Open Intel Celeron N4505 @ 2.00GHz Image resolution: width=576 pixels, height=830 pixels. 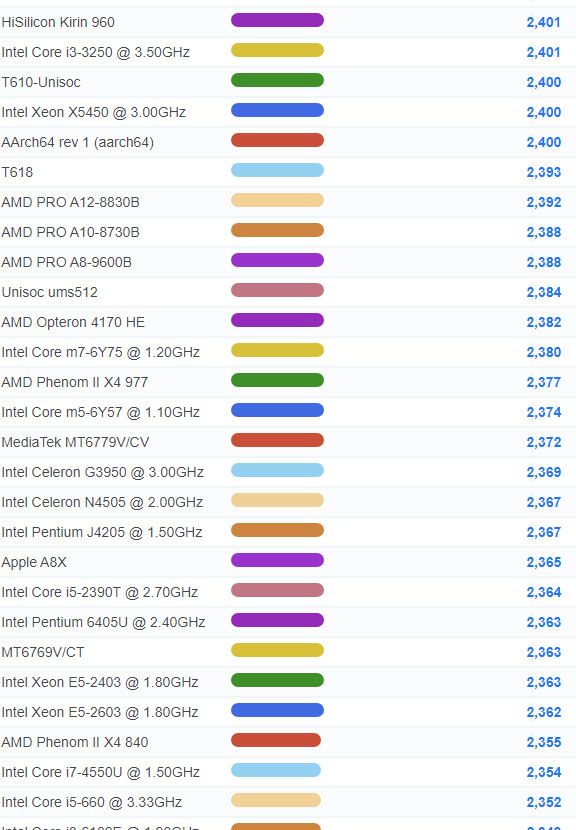[x=102, y=502]
